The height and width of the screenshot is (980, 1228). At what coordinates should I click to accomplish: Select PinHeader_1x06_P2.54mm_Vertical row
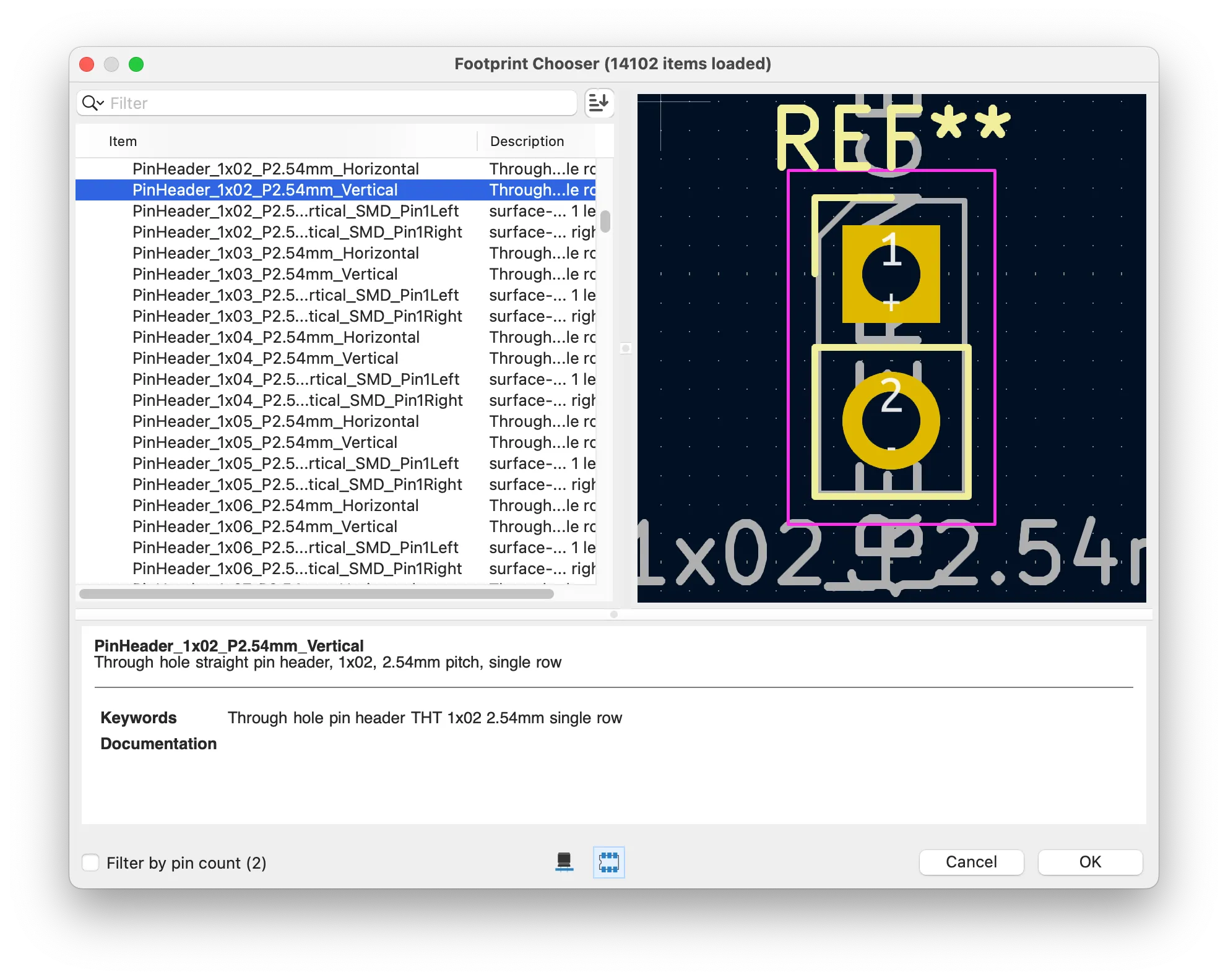[x=335, y=527]
